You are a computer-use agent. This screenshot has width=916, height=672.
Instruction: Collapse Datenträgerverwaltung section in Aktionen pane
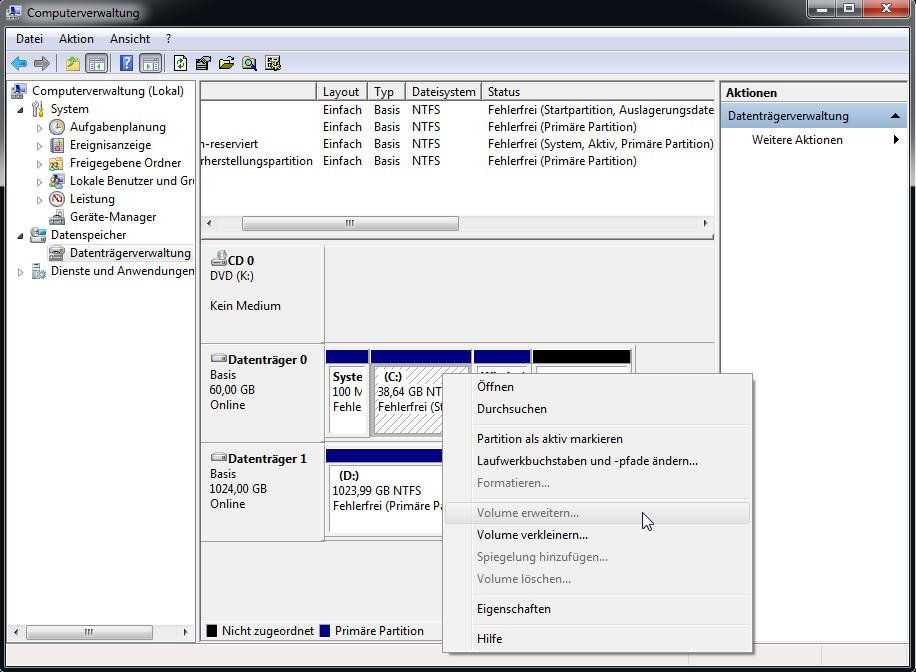pos(895,116)
